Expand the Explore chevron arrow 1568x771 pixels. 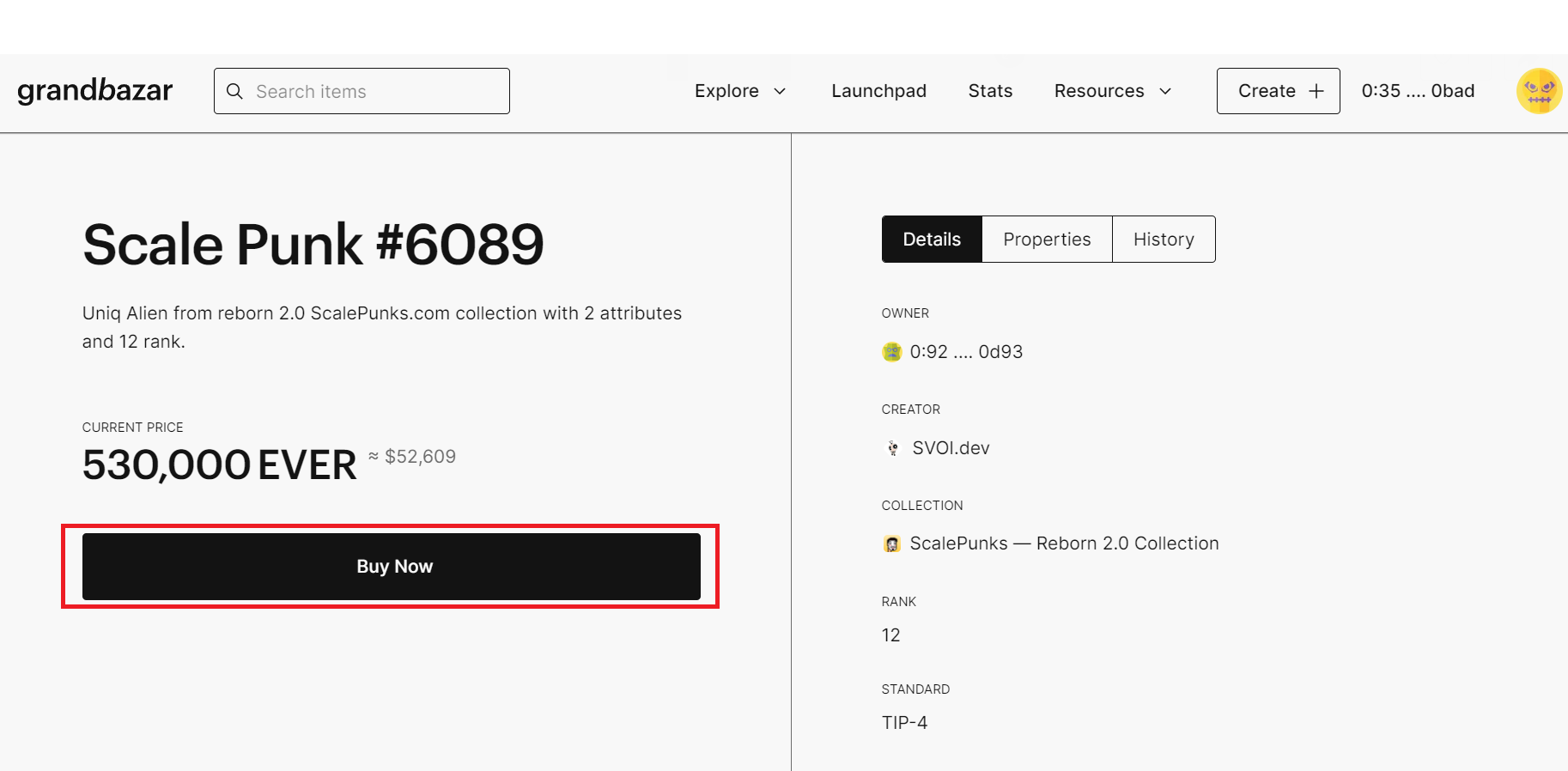pyautogui.click(x=780, y=91)
